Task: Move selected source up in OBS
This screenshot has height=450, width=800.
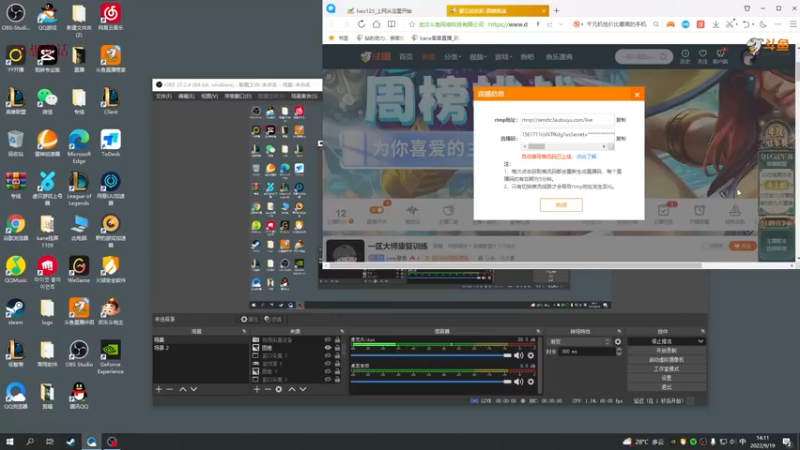Action: point(292,389)
